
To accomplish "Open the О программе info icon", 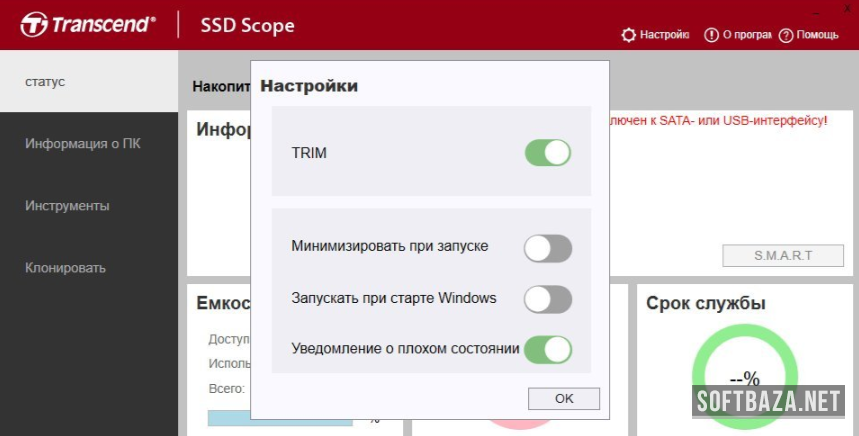I will [711, 35].
